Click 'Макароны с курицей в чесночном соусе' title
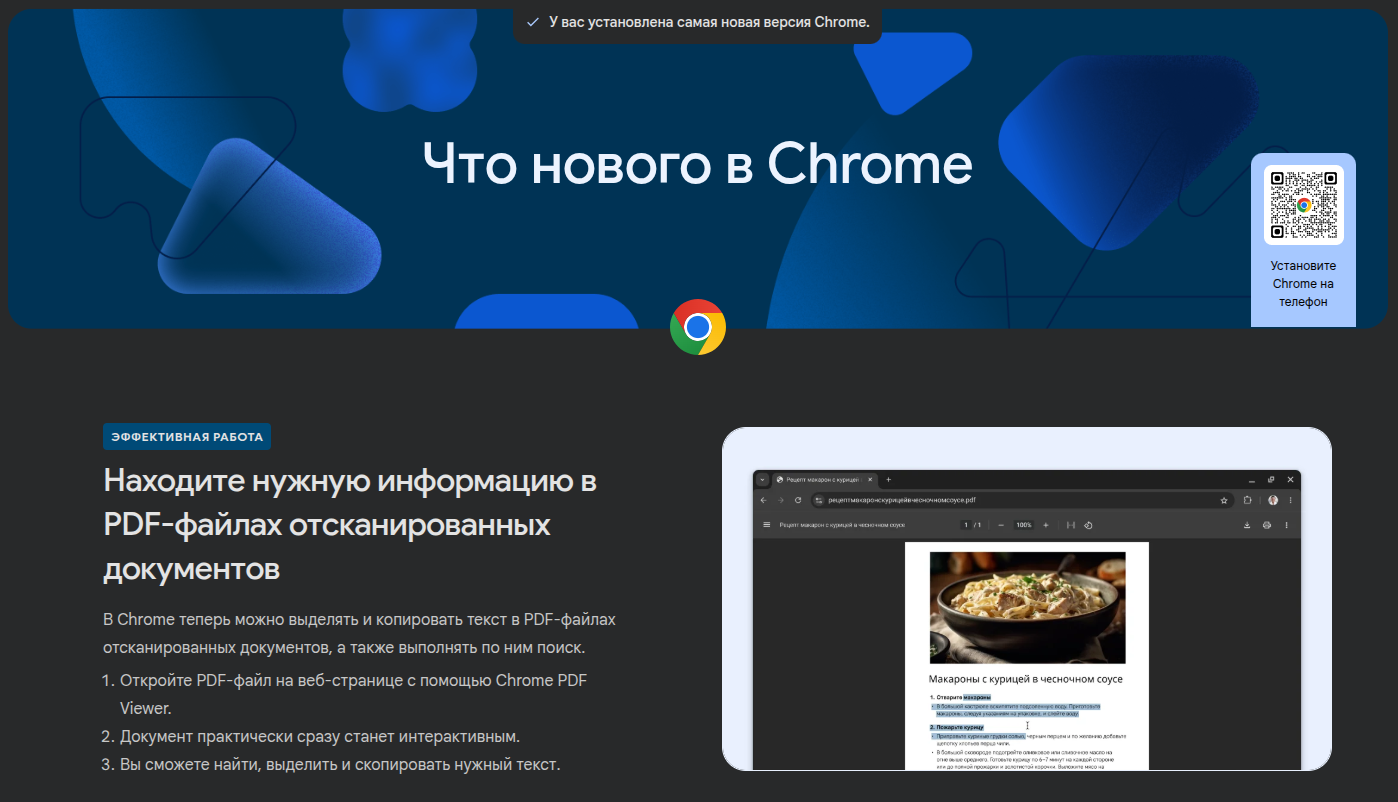 point(1026,679)
